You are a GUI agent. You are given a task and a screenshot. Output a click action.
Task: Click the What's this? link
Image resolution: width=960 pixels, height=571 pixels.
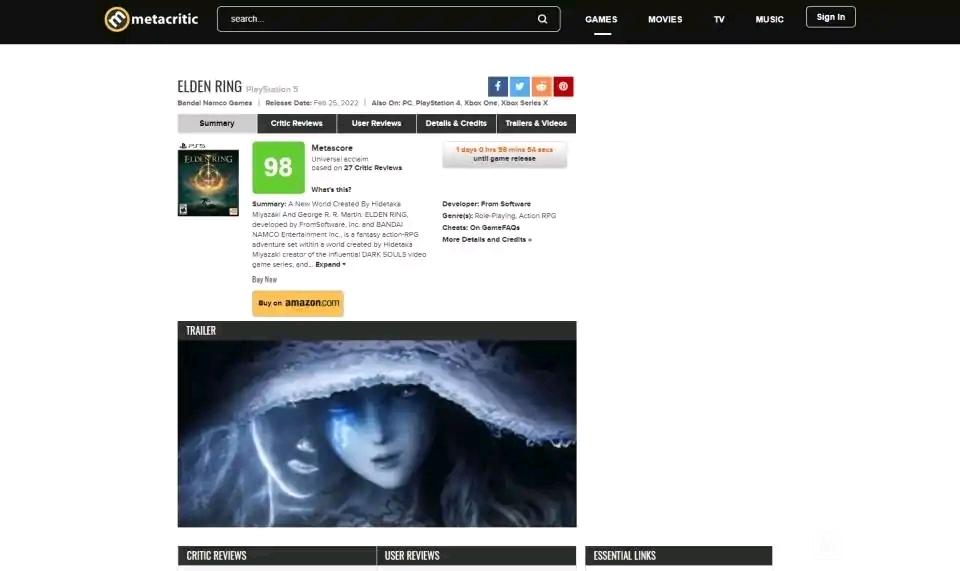click(331, 190)
